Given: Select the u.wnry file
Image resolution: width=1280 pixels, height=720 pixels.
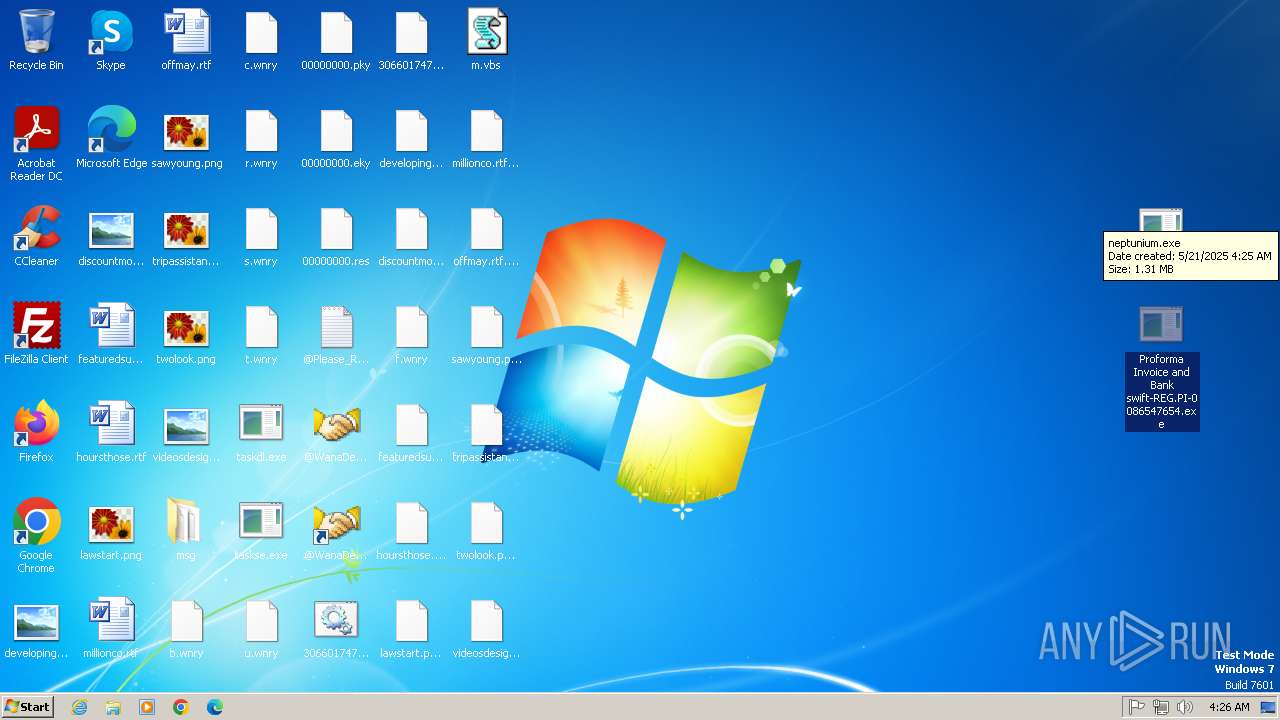Looking at the screenshot, I should tap(261, 628).
